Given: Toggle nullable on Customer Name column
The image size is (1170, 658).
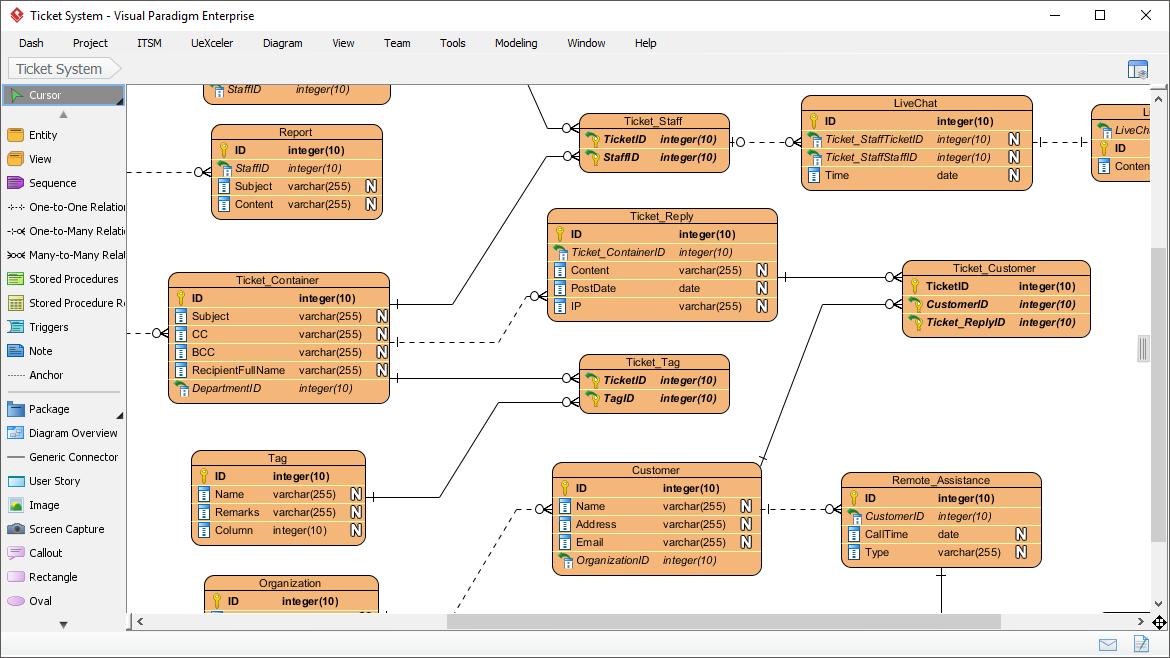Looking at the screenshot, I should [x=746, y=506].
